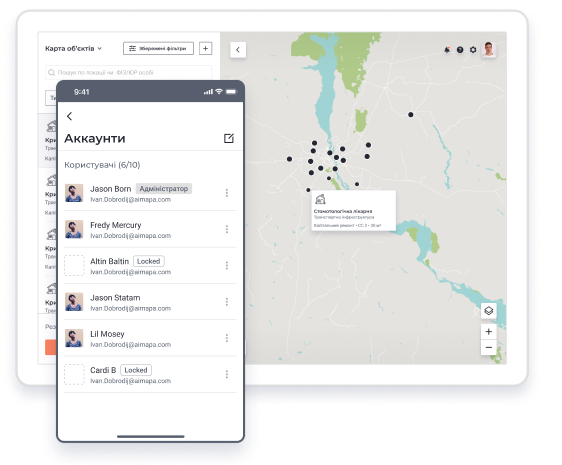Open the help question mark icon

(460, 50)
